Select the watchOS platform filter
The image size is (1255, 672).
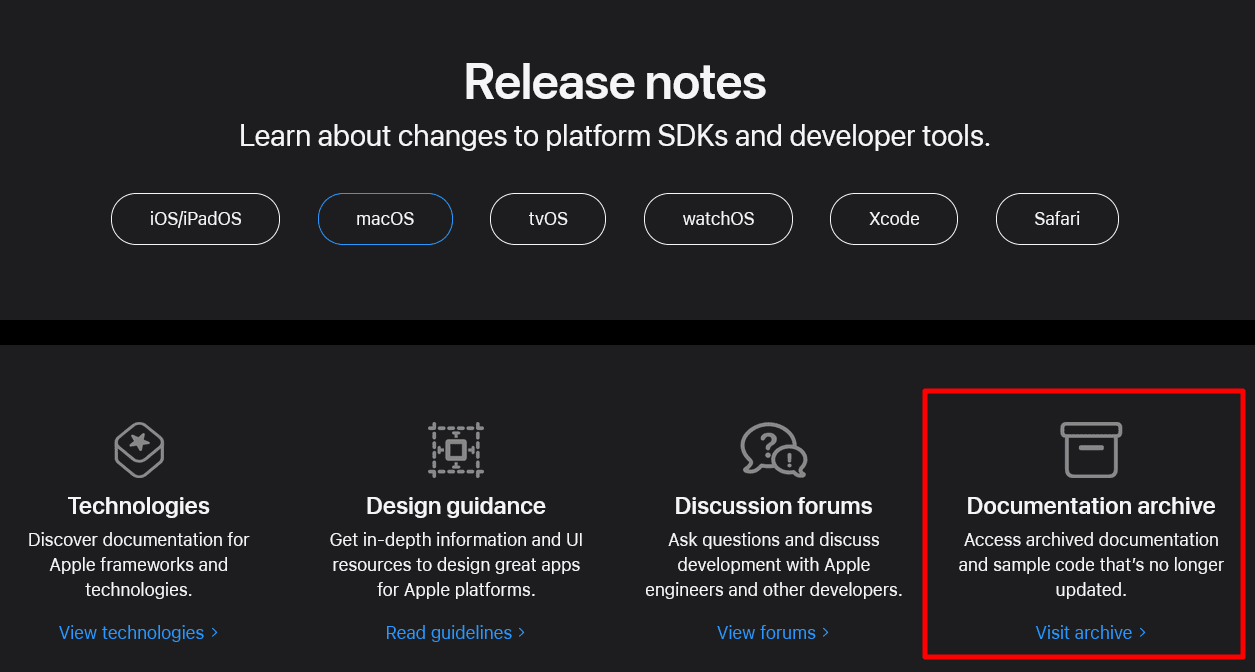tap(718, 218)
